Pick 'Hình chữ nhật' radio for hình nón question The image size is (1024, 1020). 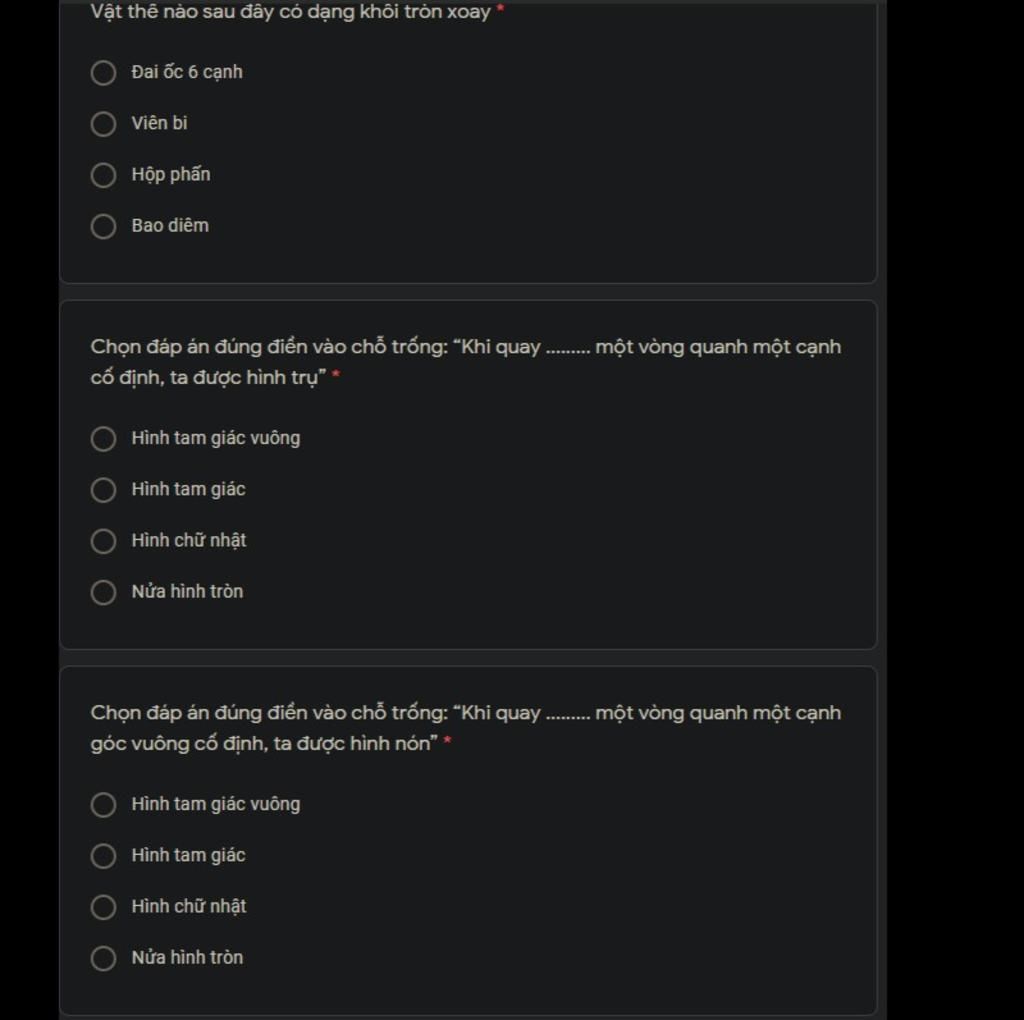click(x=104, y=907)
